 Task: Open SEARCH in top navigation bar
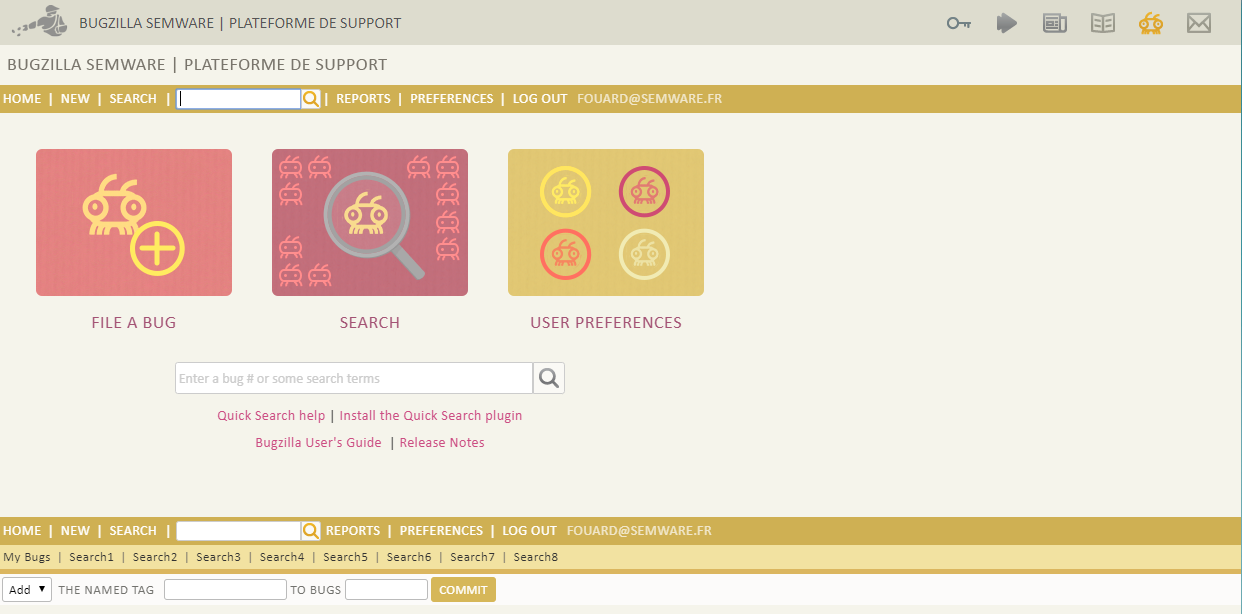point(133,99)
